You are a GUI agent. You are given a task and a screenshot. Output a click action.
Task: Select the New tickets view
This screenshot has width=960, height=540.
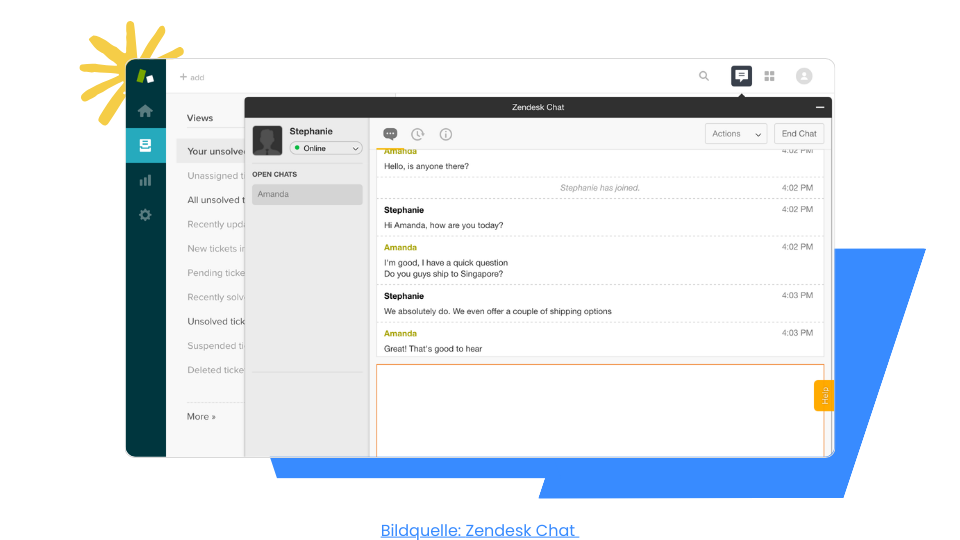216,249
